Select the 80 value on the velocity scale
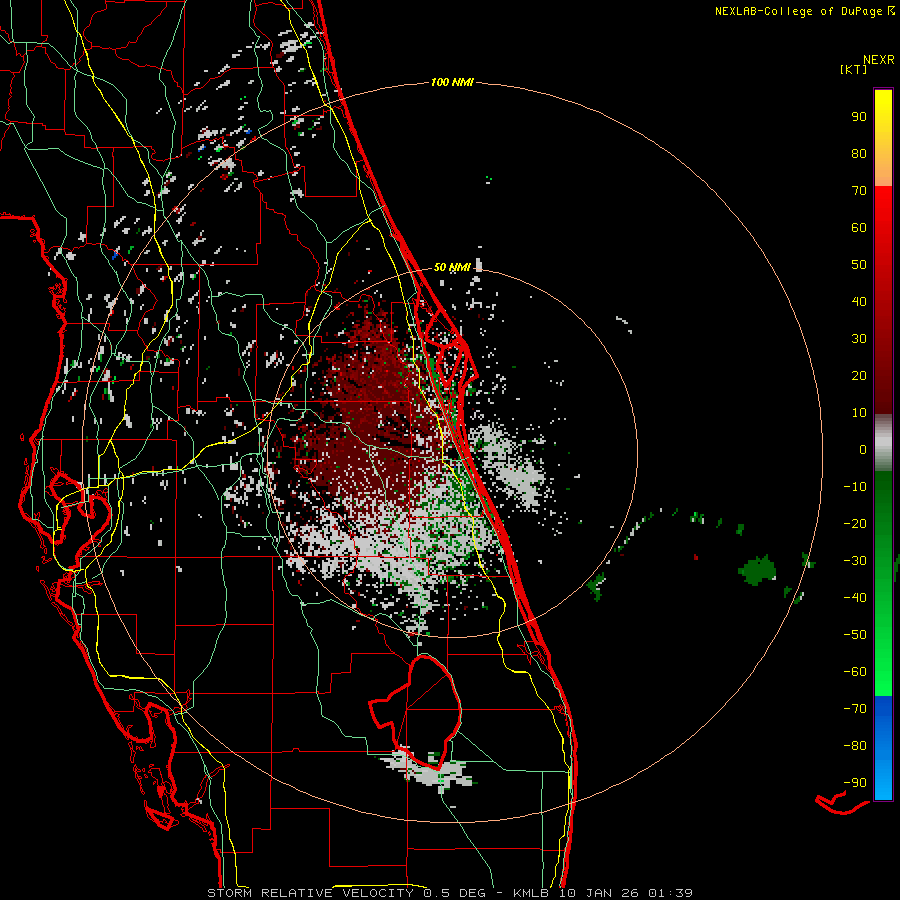The height and width of the screenshot is (900, 900). pyautogui.click(x=859, y=153)
